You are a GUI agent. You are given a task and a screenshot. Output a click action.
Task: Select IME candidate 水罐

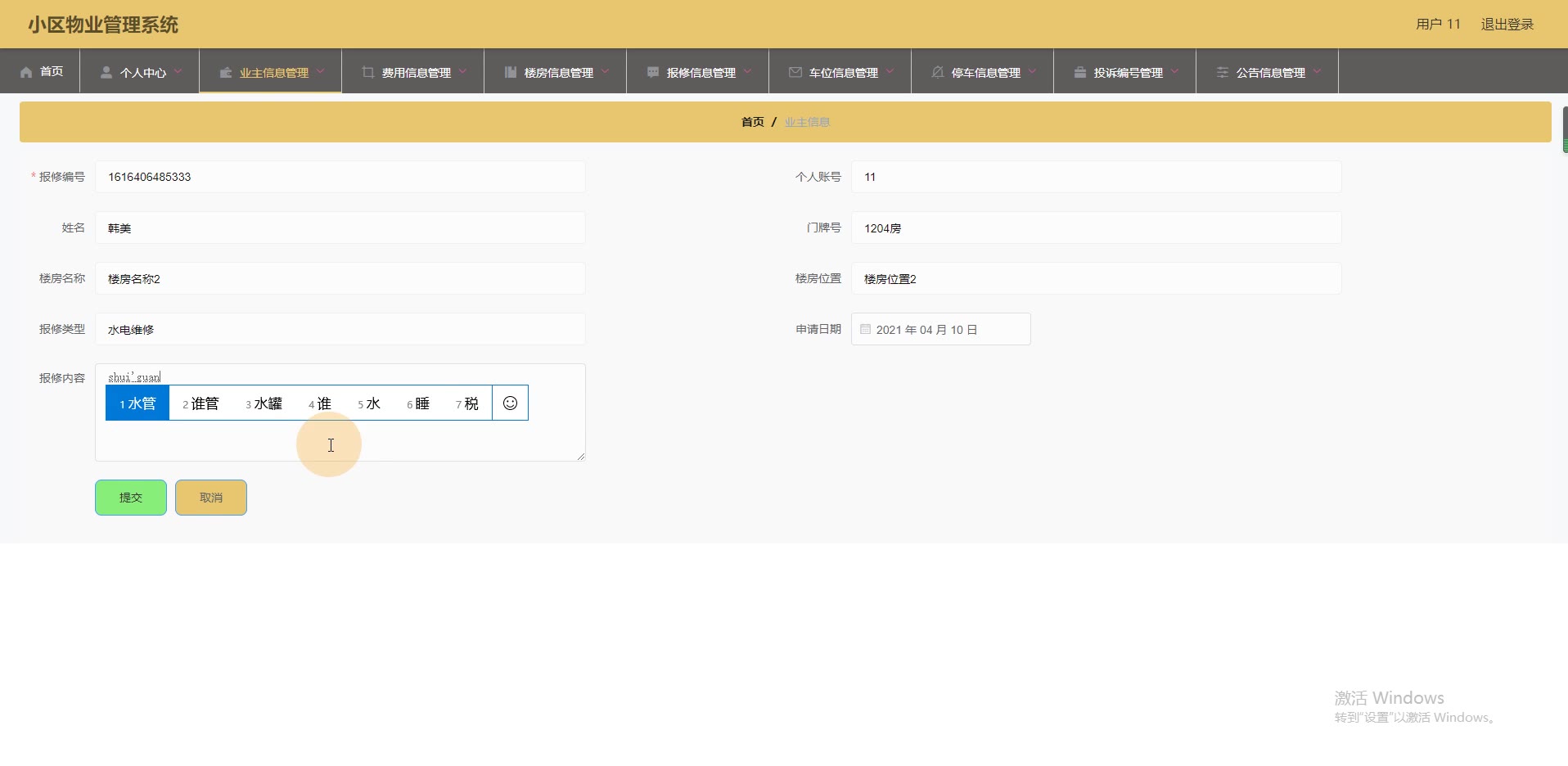point(264,403)
